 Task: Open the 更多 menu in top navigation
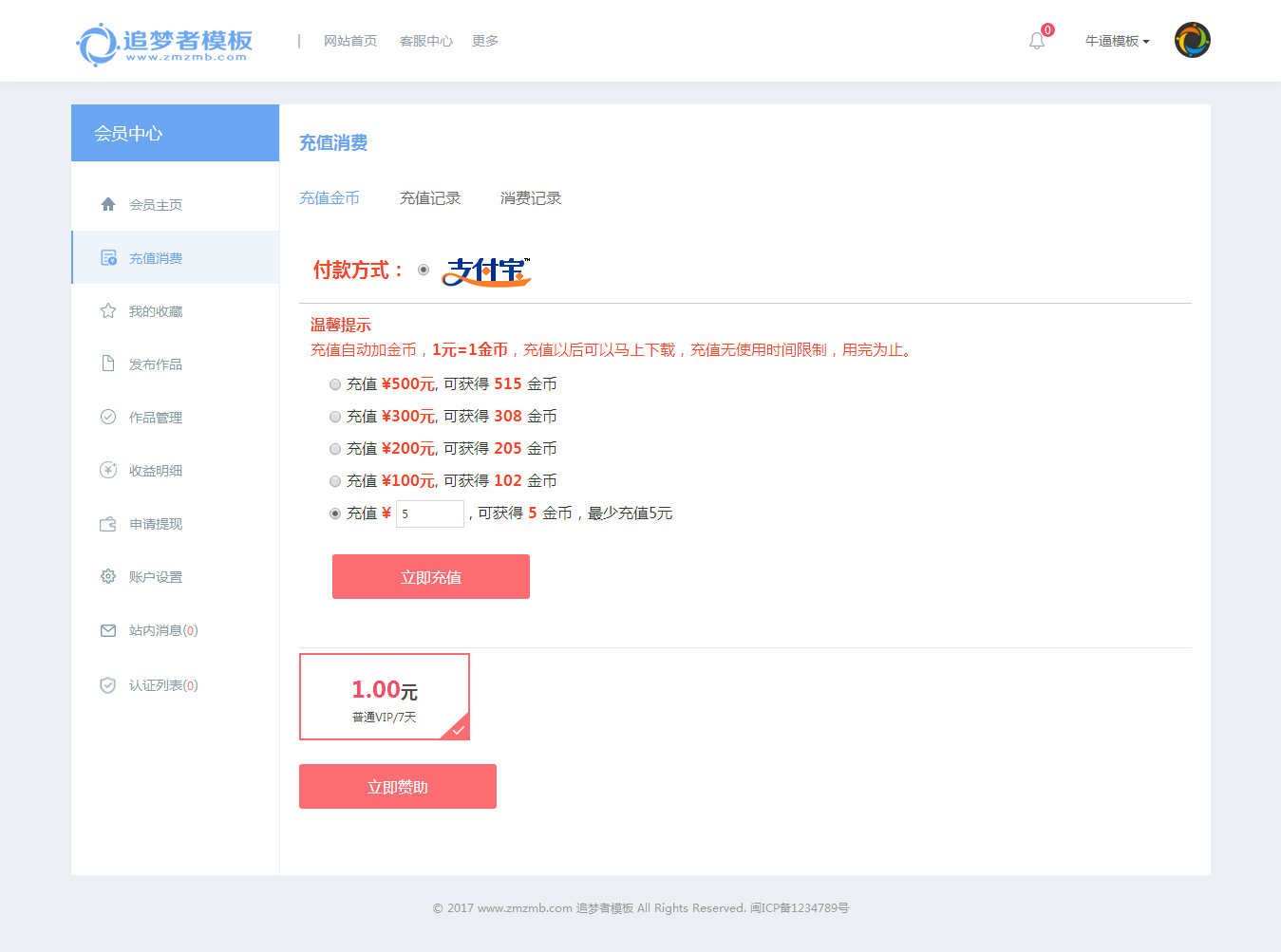tap(484, 41)
